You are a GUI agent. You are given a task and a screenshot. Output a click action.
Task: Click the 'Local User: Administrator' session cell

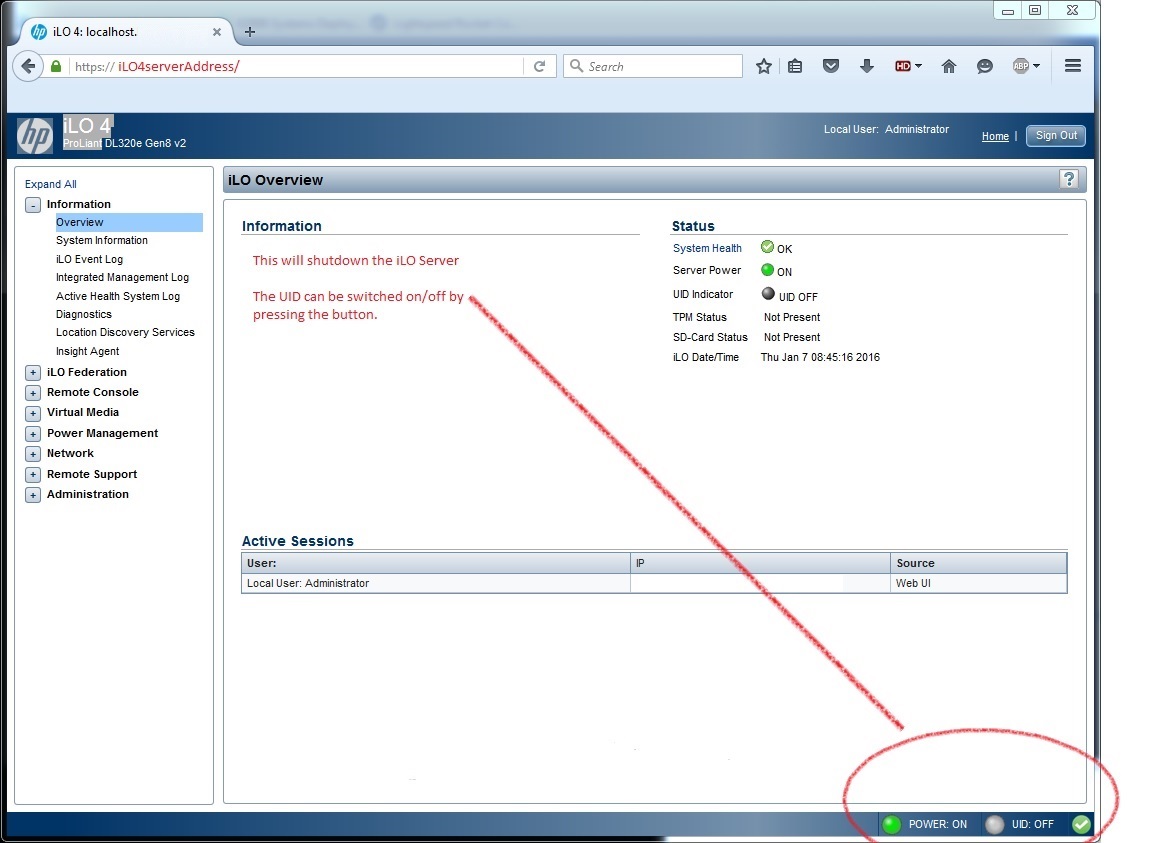(x=436, y=583)
